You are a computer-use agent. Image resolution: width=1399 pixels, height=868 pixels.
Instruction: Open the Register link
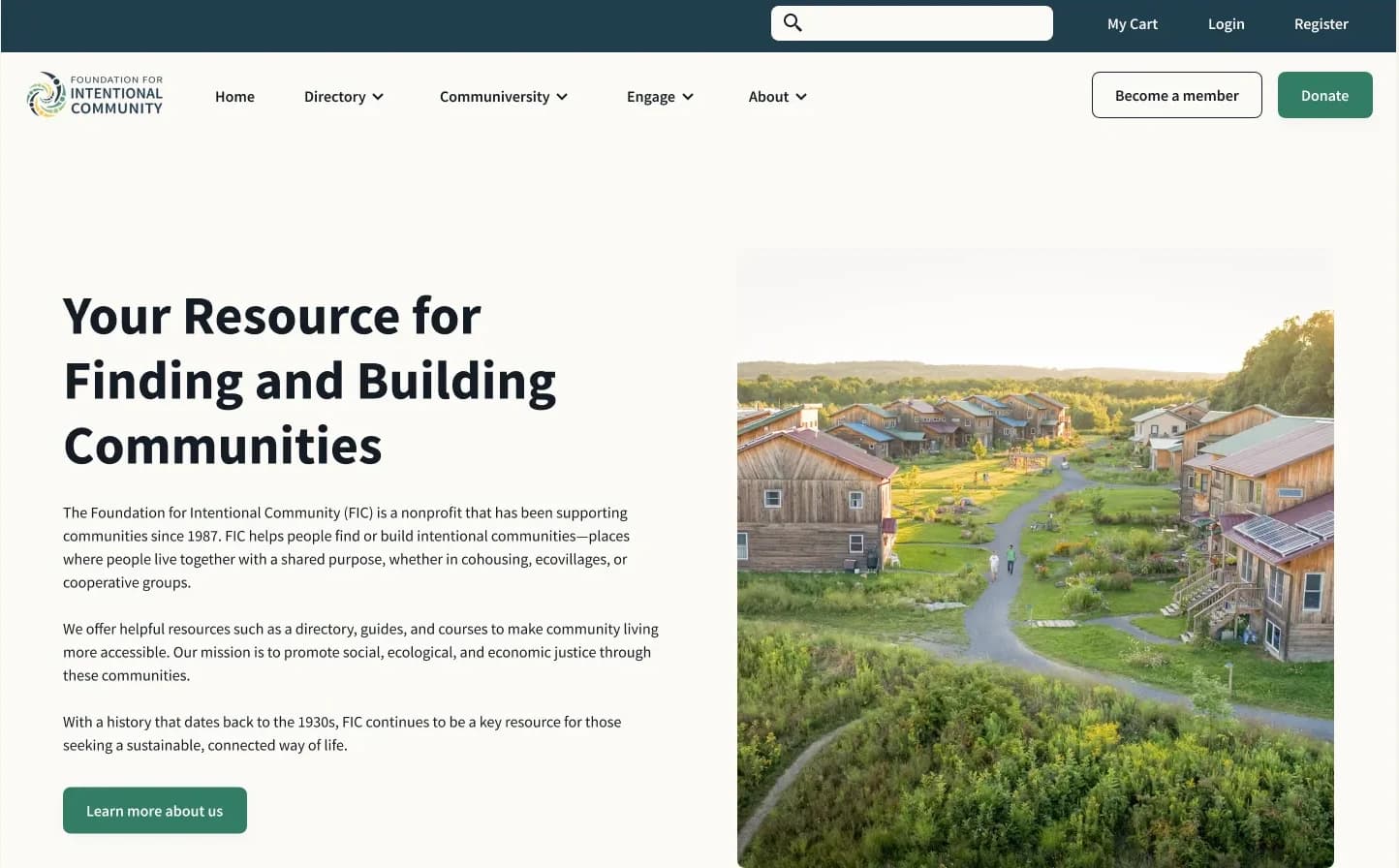click(x=1321, y=24)
